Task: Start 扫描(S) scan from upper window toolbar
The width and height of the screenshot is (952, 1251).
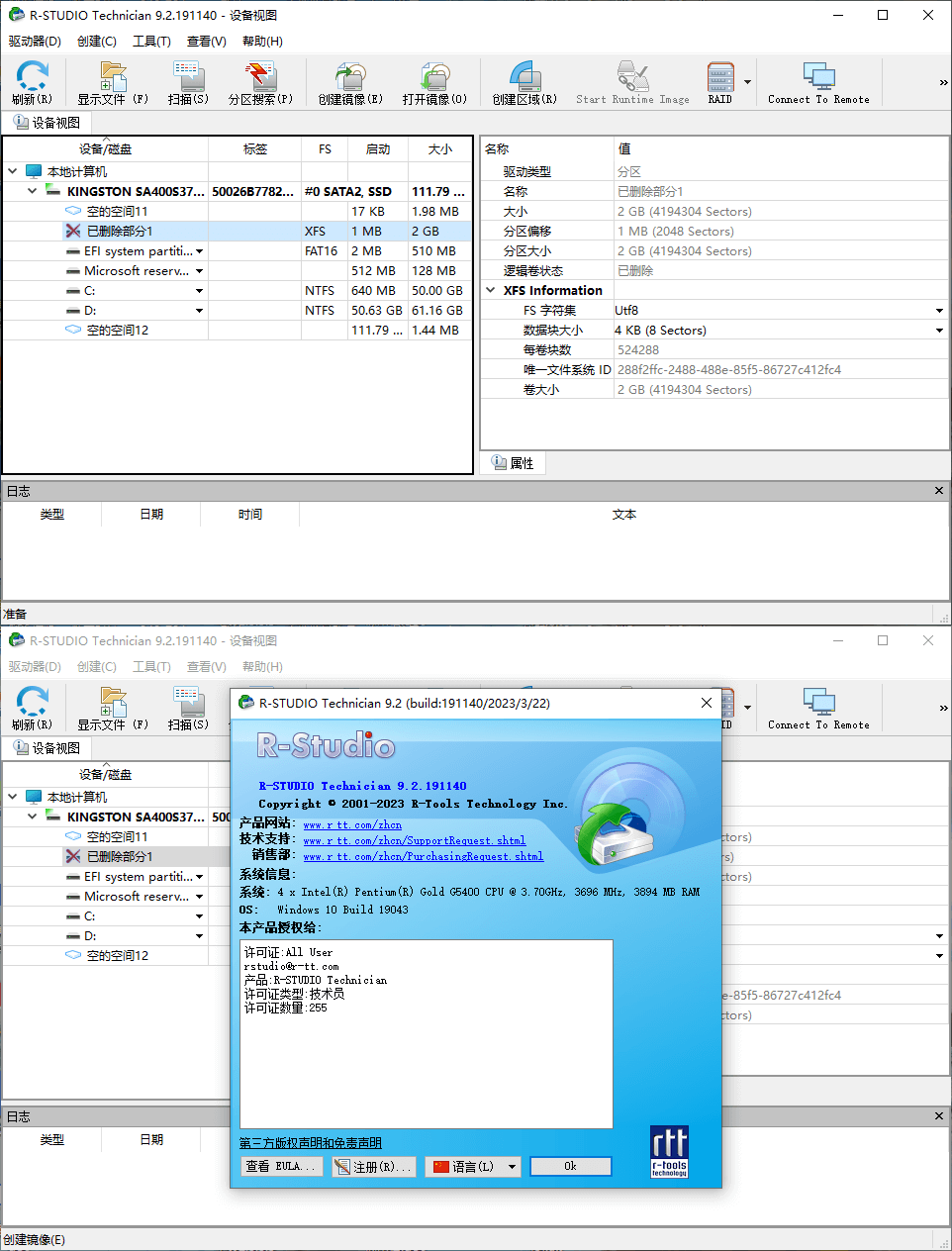Action: [x=188, y=82]
